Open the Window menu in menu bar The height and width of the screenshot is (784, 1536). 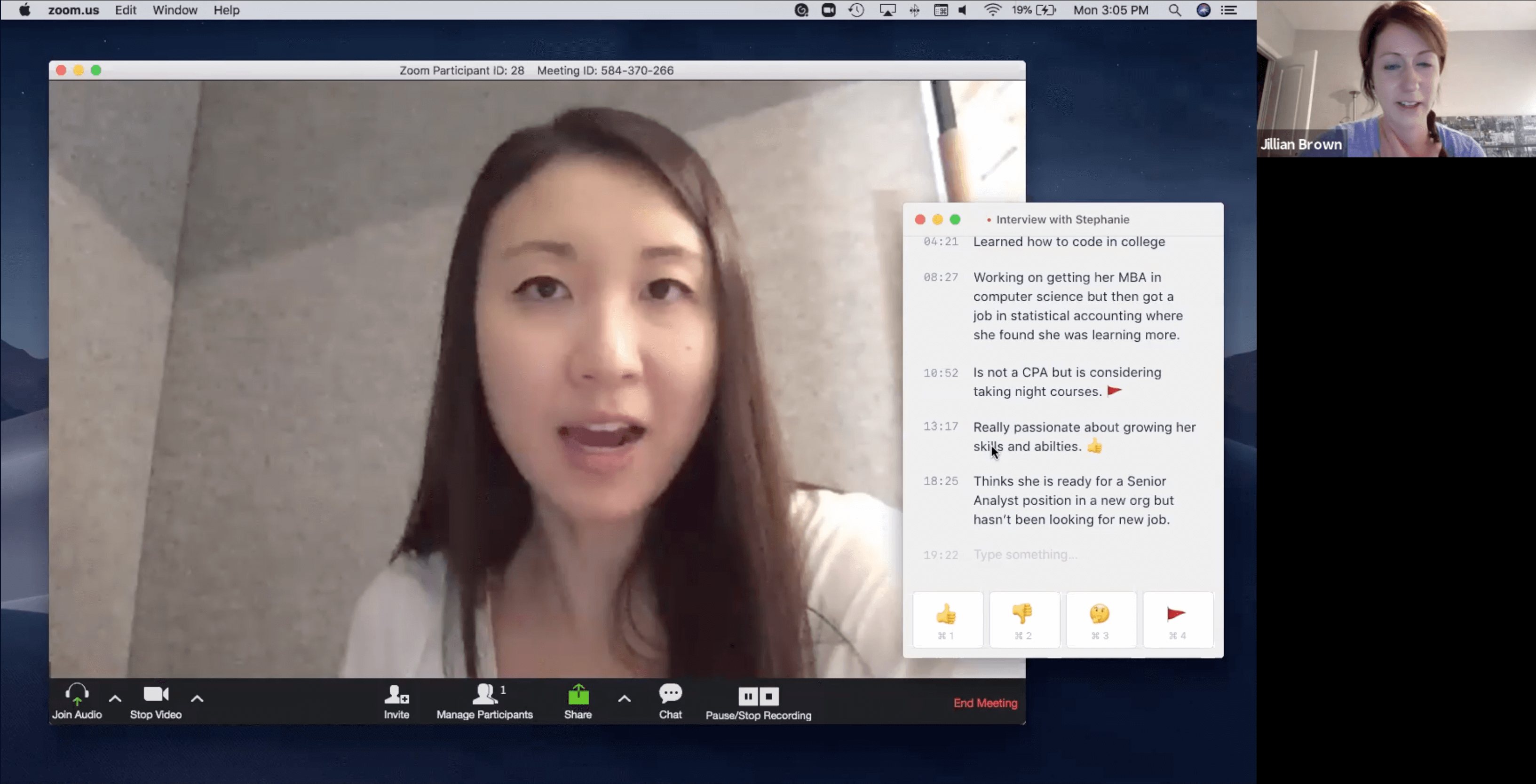pos(174,10)
